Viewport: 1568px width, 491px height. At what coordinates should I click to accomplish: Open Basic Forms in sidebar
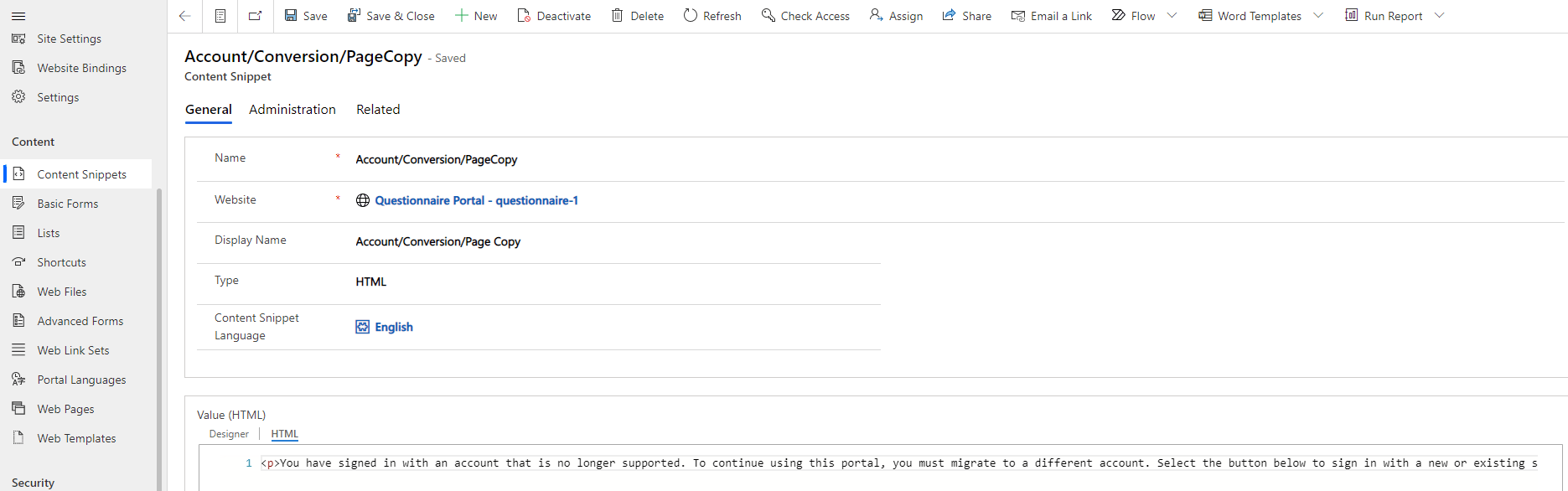coord(67,204)
